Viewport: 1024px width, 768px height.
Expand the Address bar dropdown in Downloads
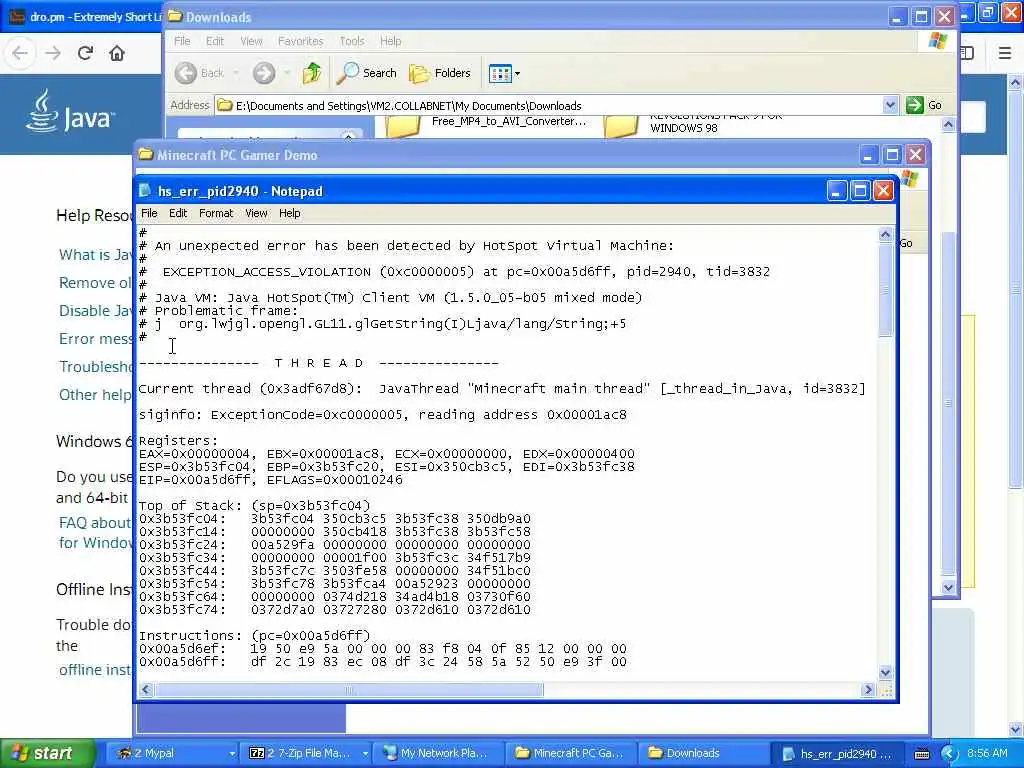click(x=889, y=105)
